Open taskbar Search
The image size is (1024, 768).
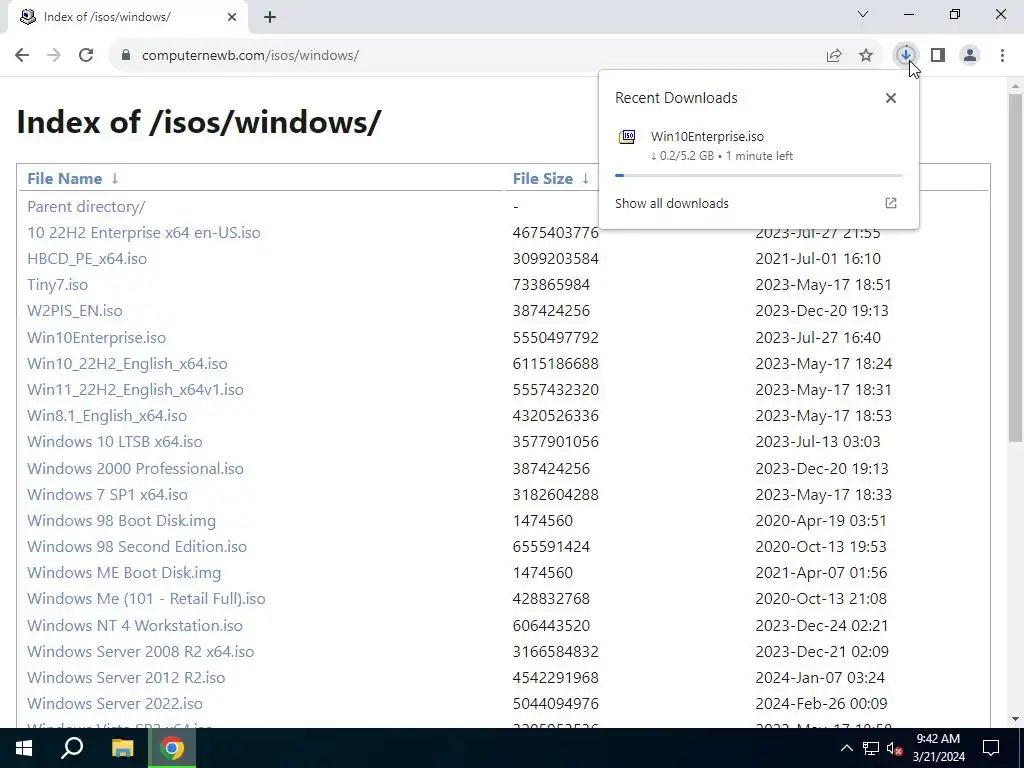coord(72,748)
